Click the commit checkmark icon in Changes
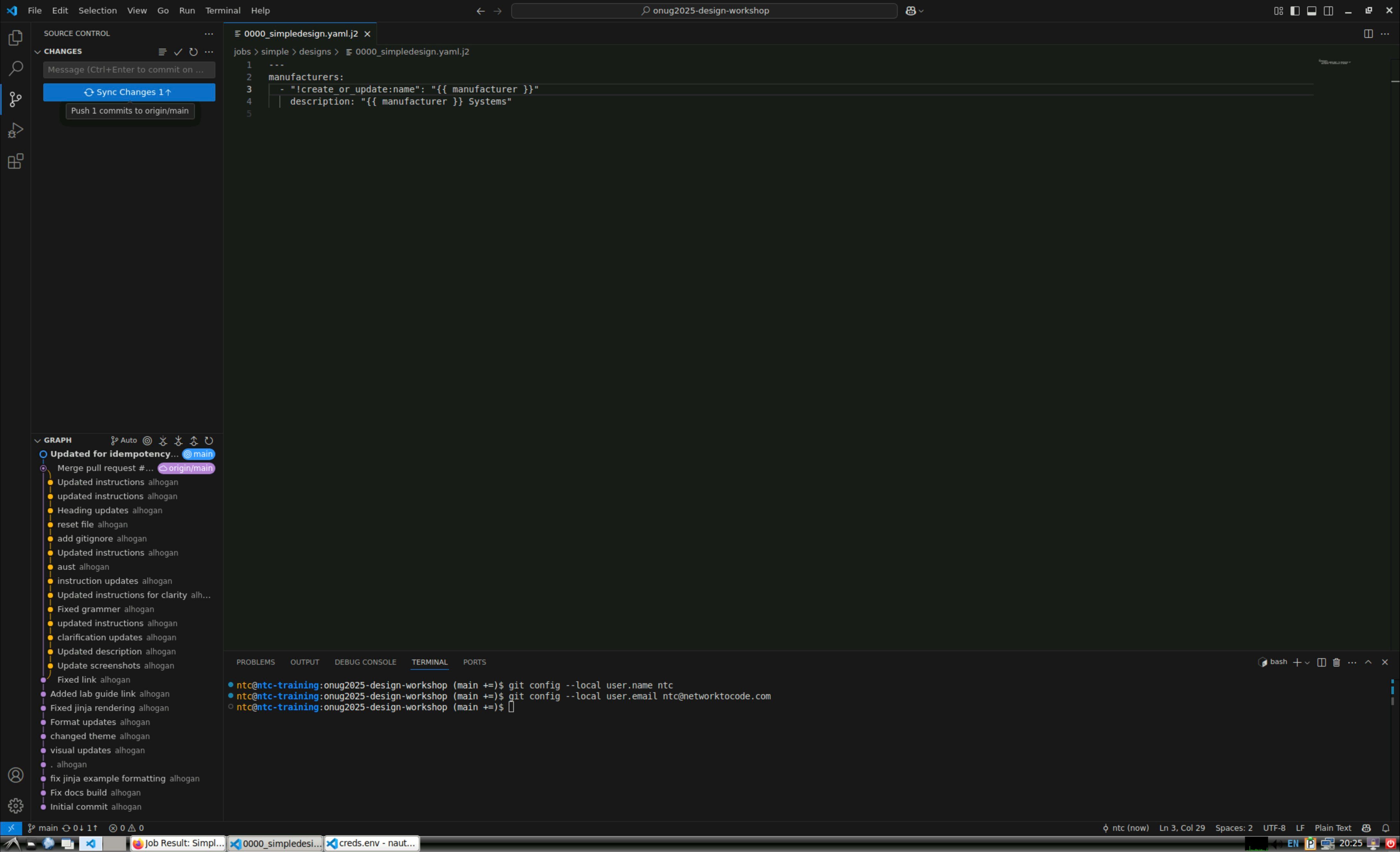The width and height of the screenshot is (1400, 852). [x=178, y=52]
